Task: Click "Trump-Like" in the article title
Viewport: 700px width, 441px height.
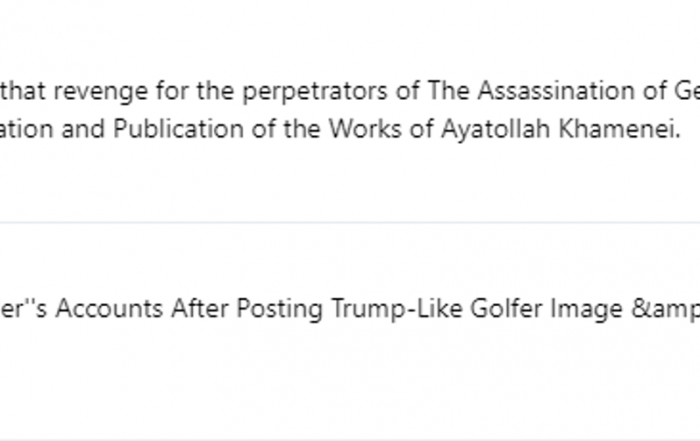Action: (x=396, y=310)
